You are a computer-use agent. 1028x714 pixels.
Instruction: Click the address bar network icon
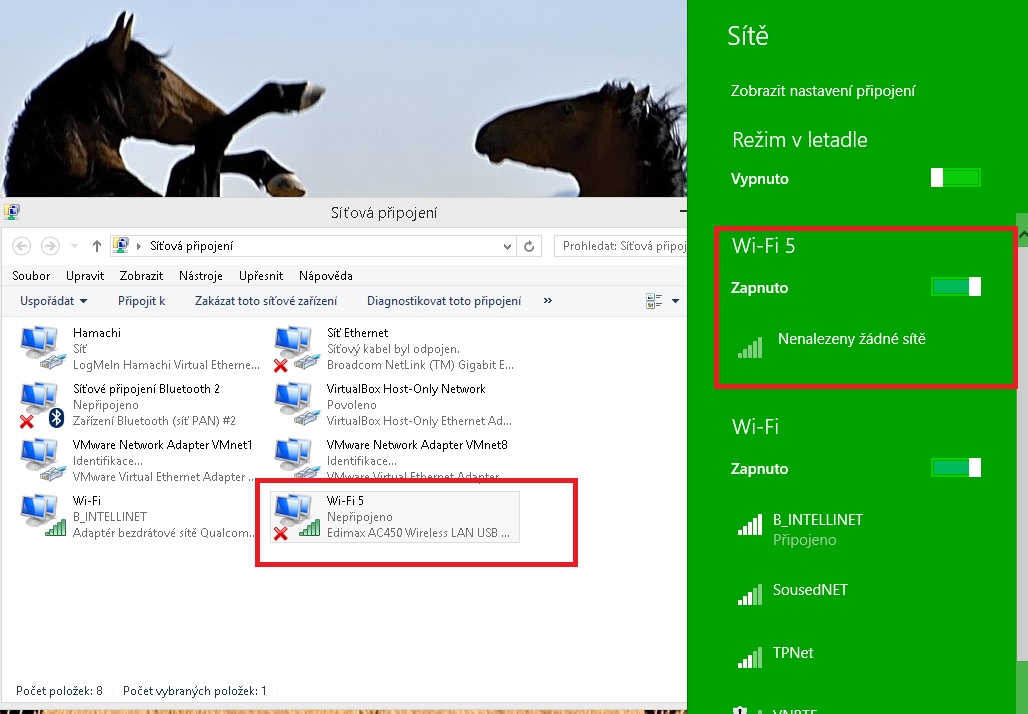pyautogui.click(x=121, y=246)
